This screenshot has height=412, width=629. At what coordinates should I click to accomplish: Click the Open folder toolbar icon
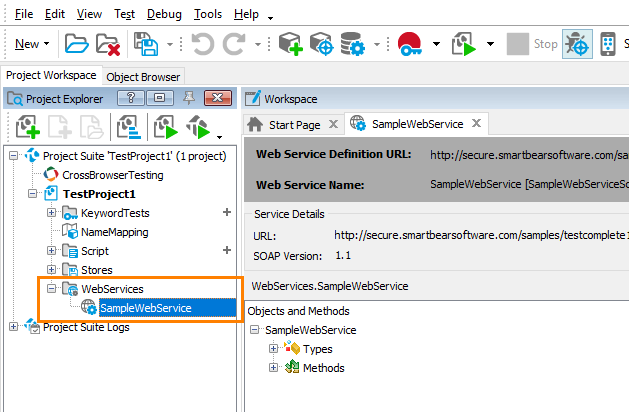pyautogui.click(x=77, y=44)
